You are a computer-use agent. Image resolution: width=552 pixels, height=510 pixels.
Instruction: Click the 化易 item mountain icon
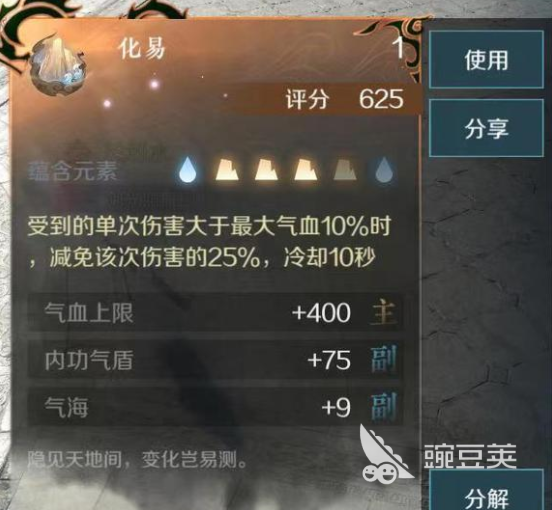58,65
